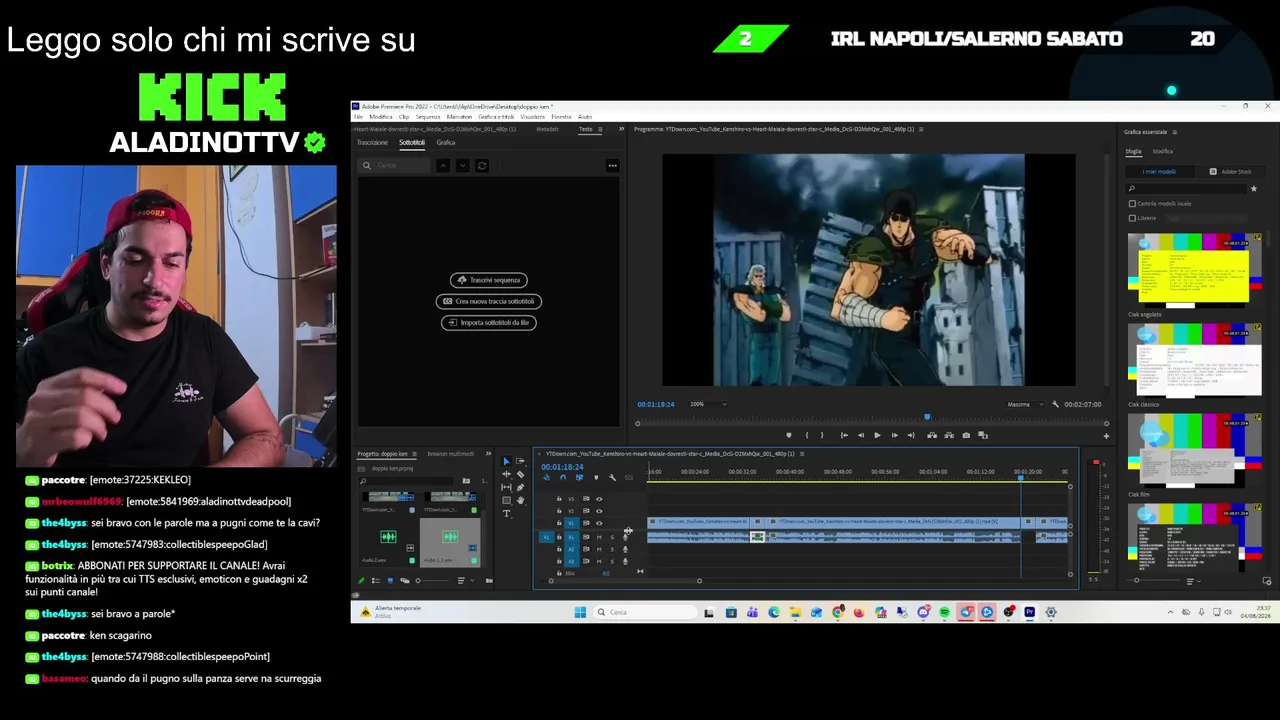Enable Cartella modelli locale checkbox

point(1132,203)
